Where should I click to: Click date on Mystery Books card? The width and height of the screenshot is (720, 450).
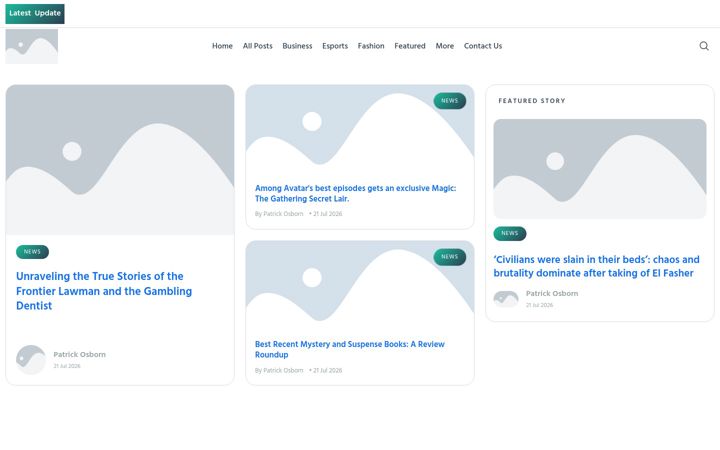point(327,370)
